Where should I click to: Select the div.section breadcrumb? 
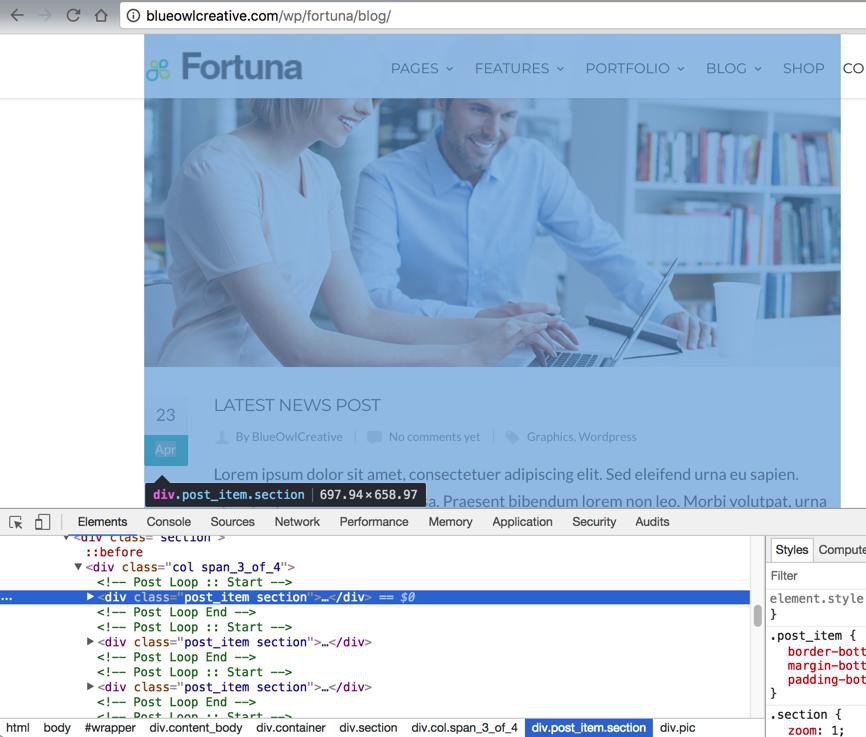368,728
